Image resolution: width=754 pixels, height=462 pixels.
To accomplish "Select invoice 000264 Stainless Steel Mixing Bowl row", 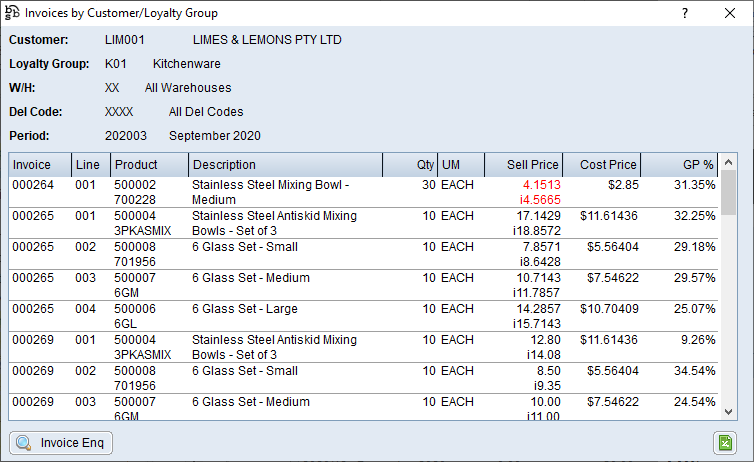I will tap(268, 192).
